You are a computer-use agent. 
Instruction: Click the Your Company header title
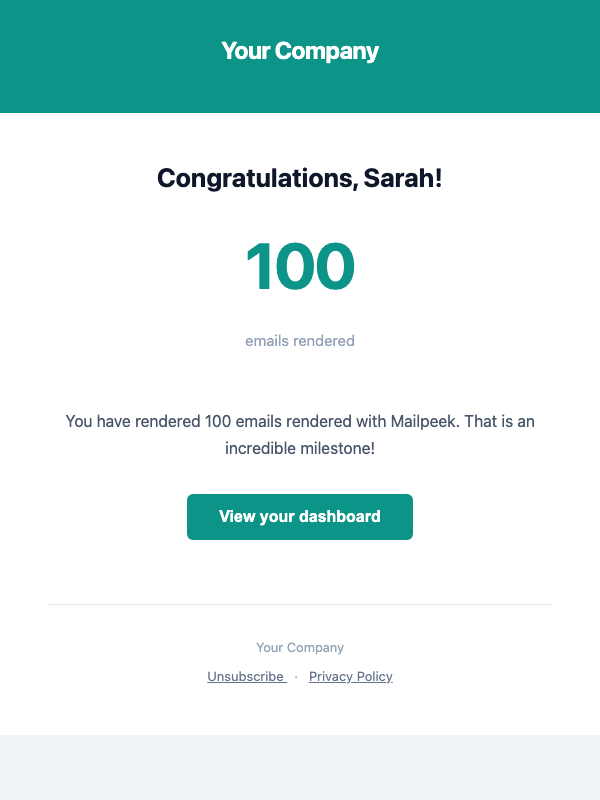pyautogui.click(x=300, y=51)
